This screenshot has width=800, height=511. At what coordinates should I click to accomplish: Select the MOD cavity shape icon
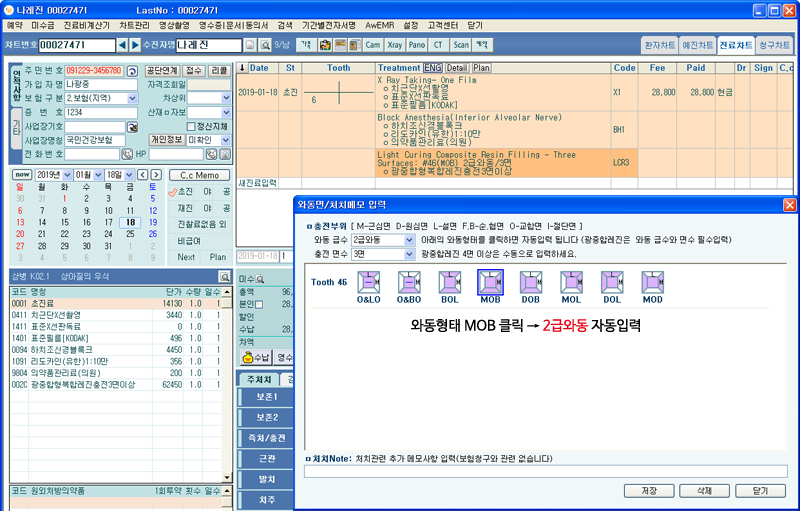pyautogui.click(x=653, y=282)
